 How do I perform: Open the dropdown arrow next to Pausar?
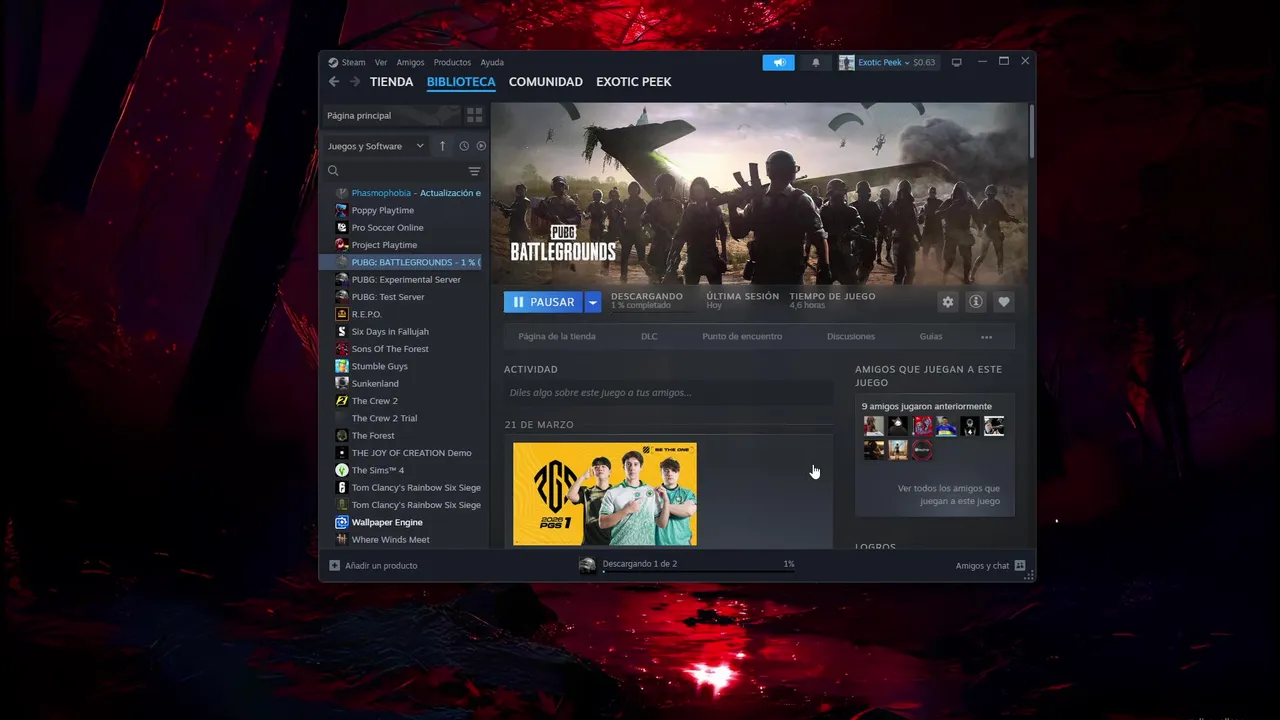(592, 302)
